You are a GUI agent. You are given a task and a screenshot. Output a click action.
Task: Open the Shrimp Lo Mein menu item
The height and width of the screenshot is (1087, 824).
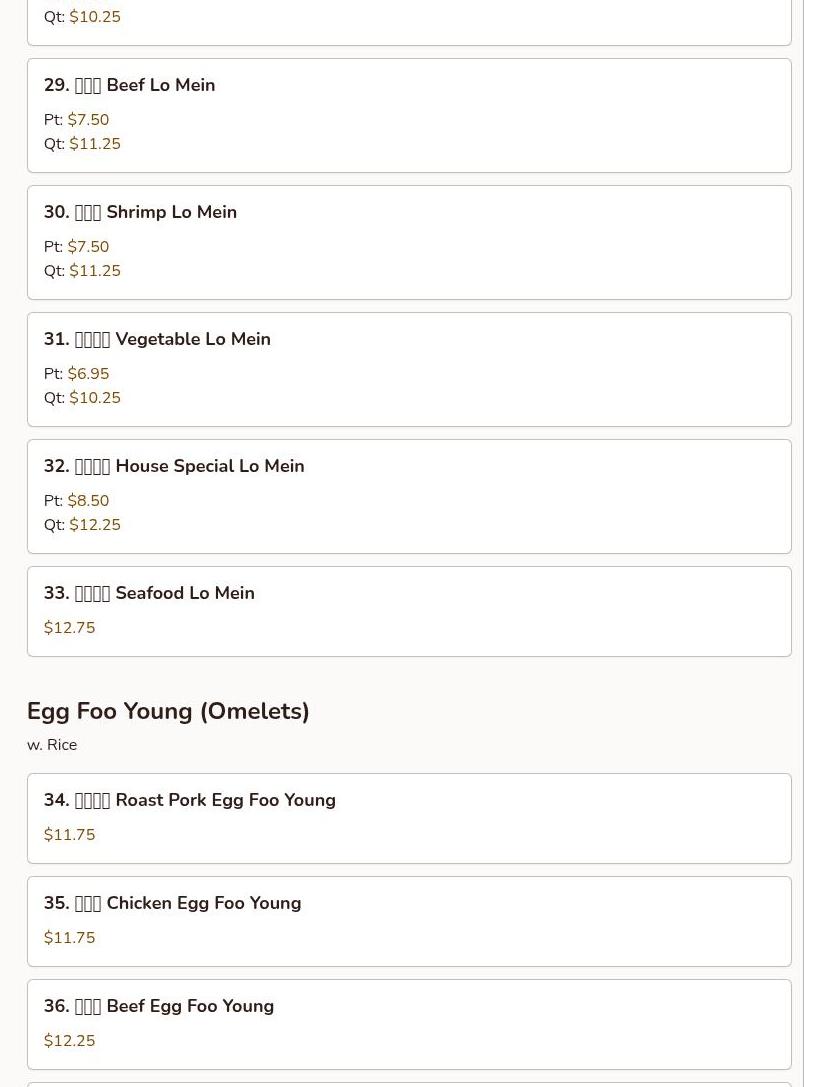[x=140, y=212]
